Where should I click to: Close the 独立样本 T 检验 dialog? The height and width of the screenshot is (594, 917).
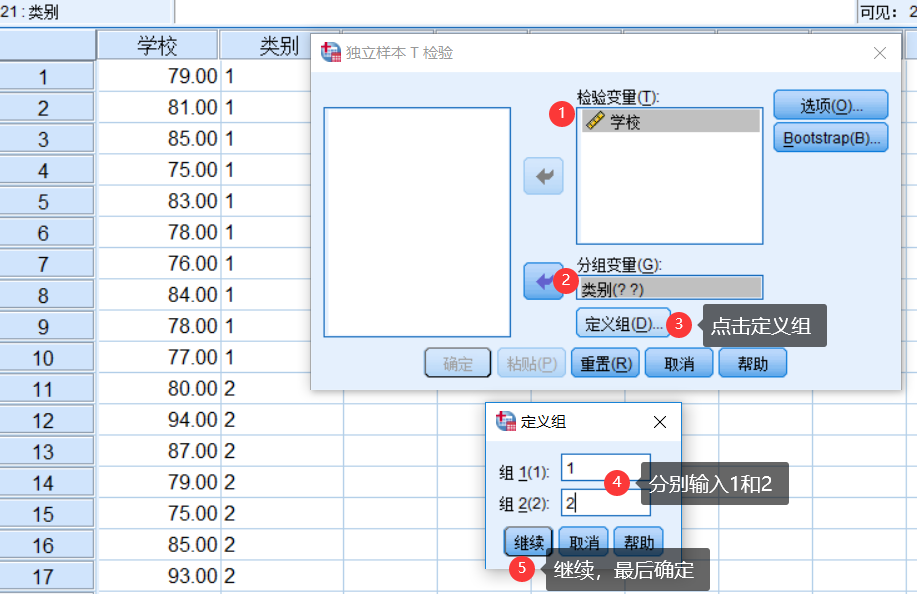(x=880, y=53)
